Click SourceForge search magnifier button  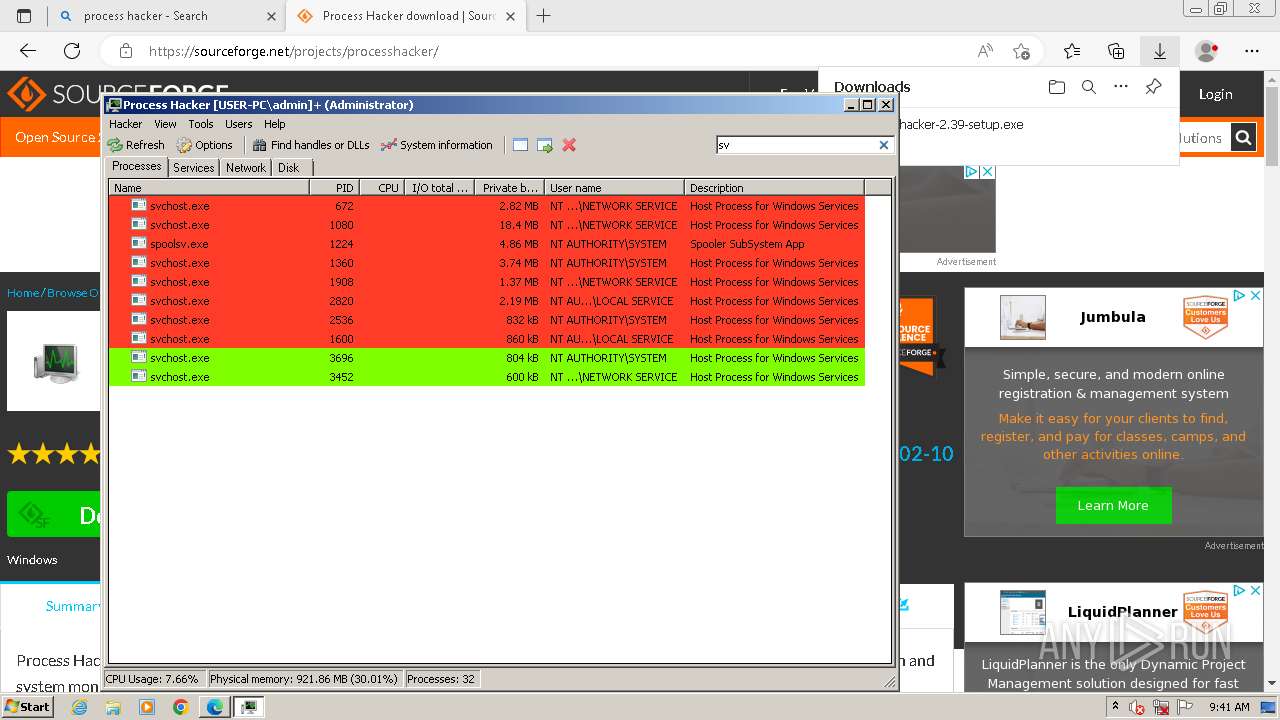[x=1243, y=138]
